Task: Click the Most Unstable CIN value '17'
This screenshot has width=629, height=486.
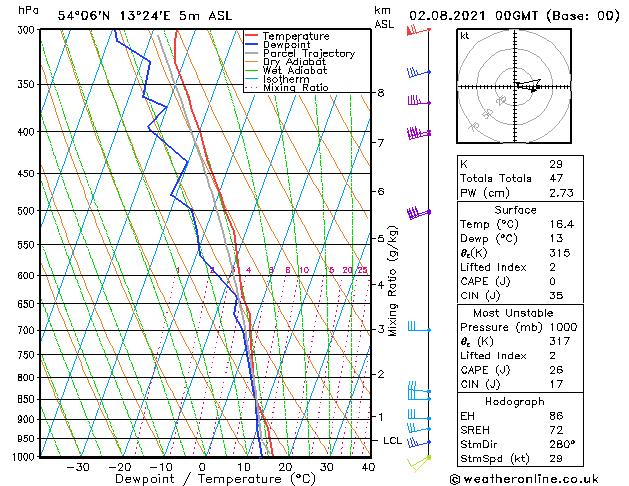Action: 556,384
